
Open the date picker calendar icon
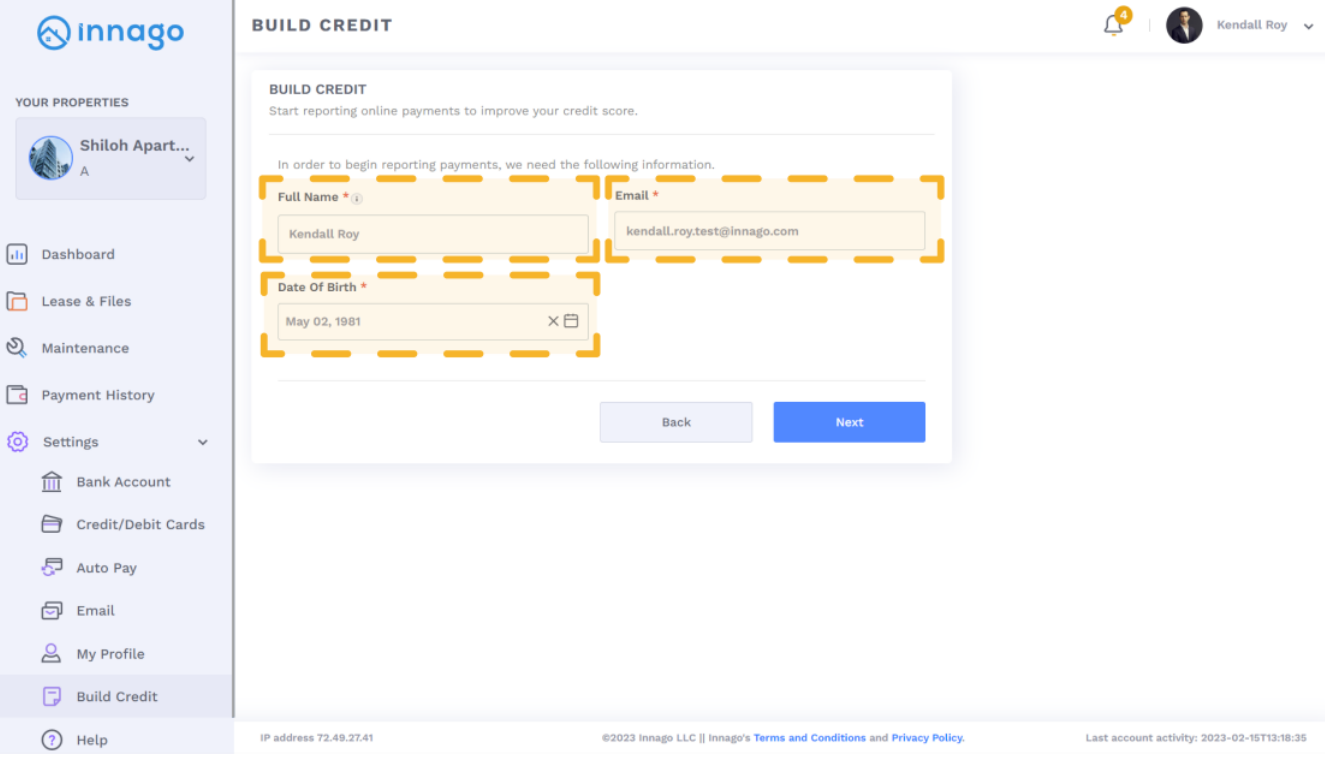pyautogui.click(x=571, y=321)
